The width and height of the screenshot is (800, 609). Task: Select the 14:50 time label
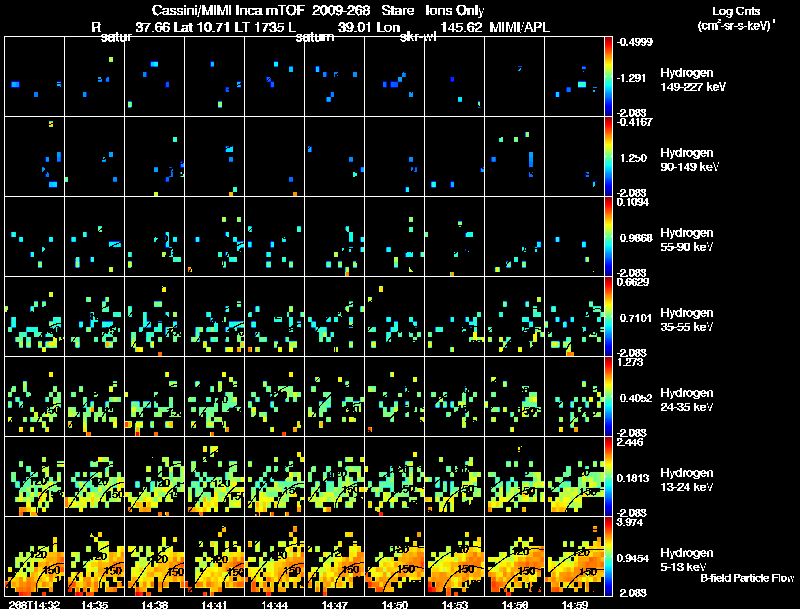(x=394, y=604)
